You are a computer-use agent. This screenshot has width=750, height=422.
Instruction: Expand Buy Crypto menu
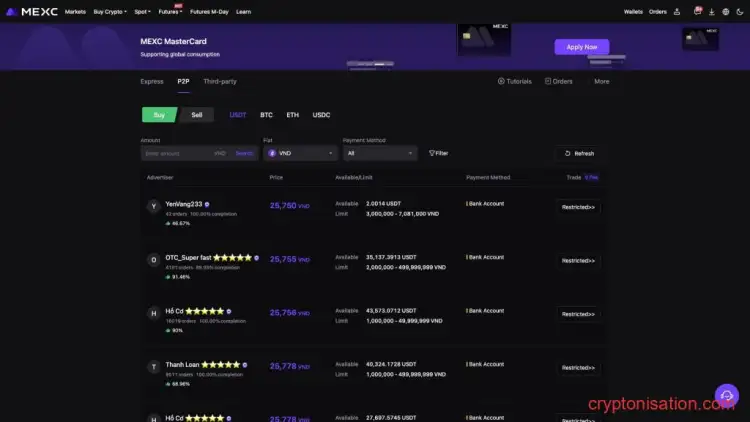click(110, 11)
